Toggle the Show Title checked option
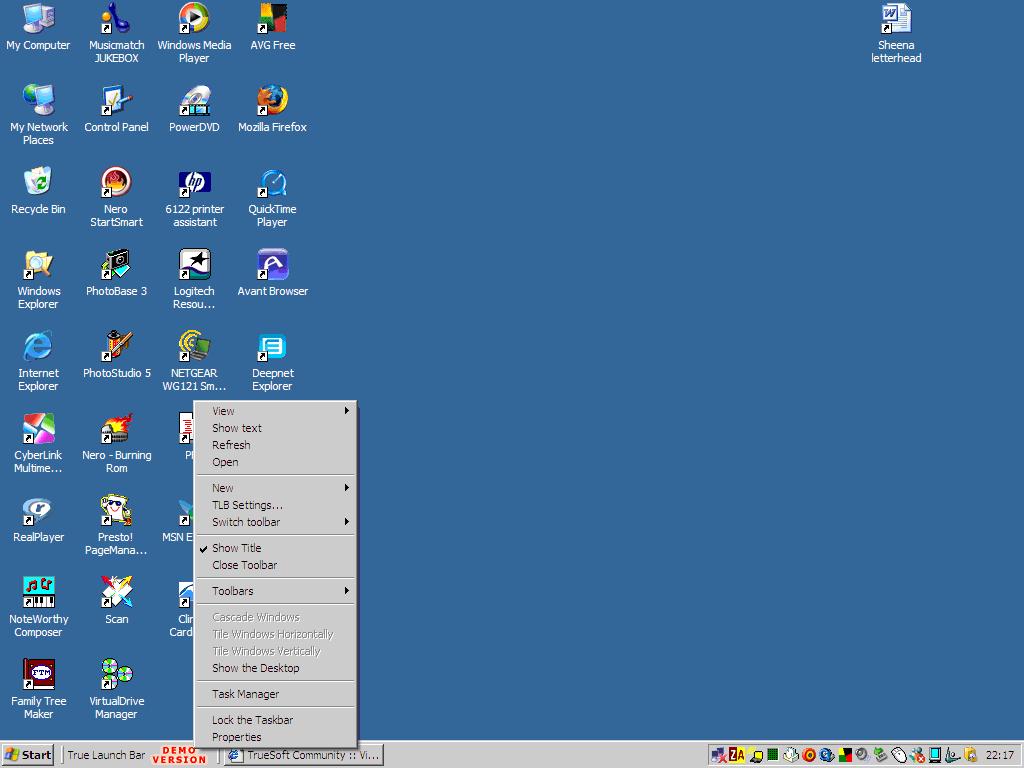Viewport: 1024px width, 768px height. coord(237,548)
